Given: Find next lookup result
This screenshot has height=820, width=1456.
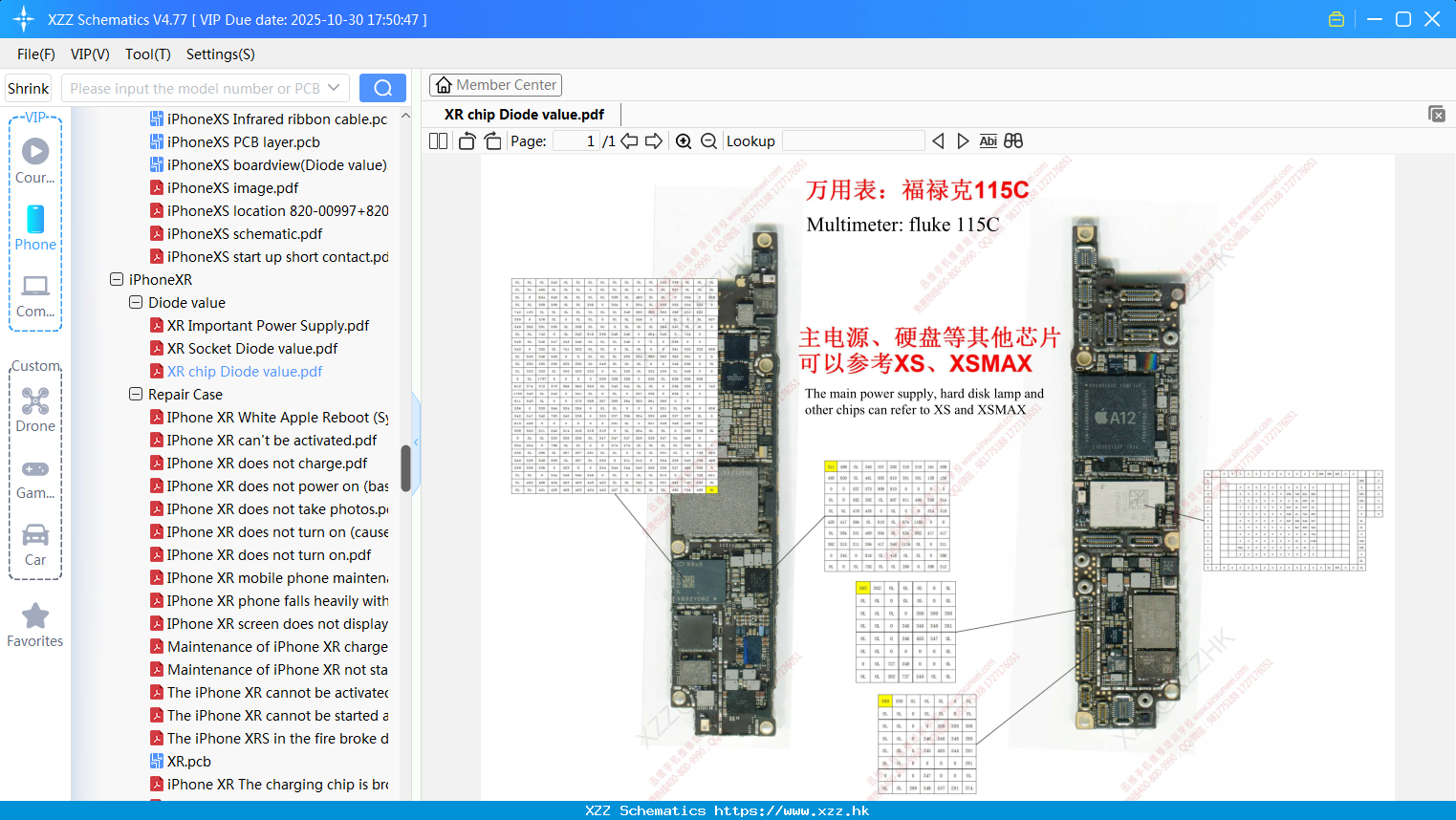Looking at the screenshot, I should pyautogui.click(x=963, y=140).
